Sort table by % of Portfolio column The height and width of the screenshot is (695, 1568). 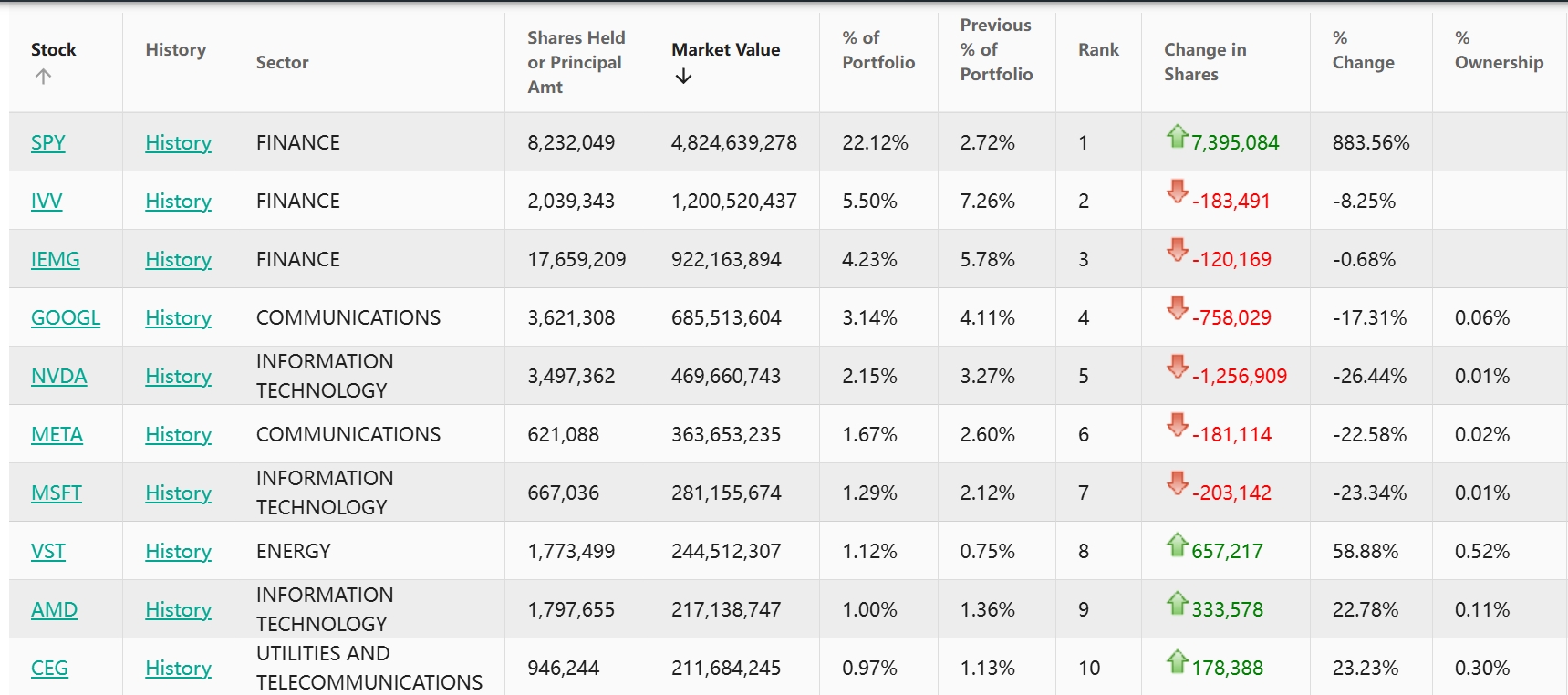tap(877, 50)
